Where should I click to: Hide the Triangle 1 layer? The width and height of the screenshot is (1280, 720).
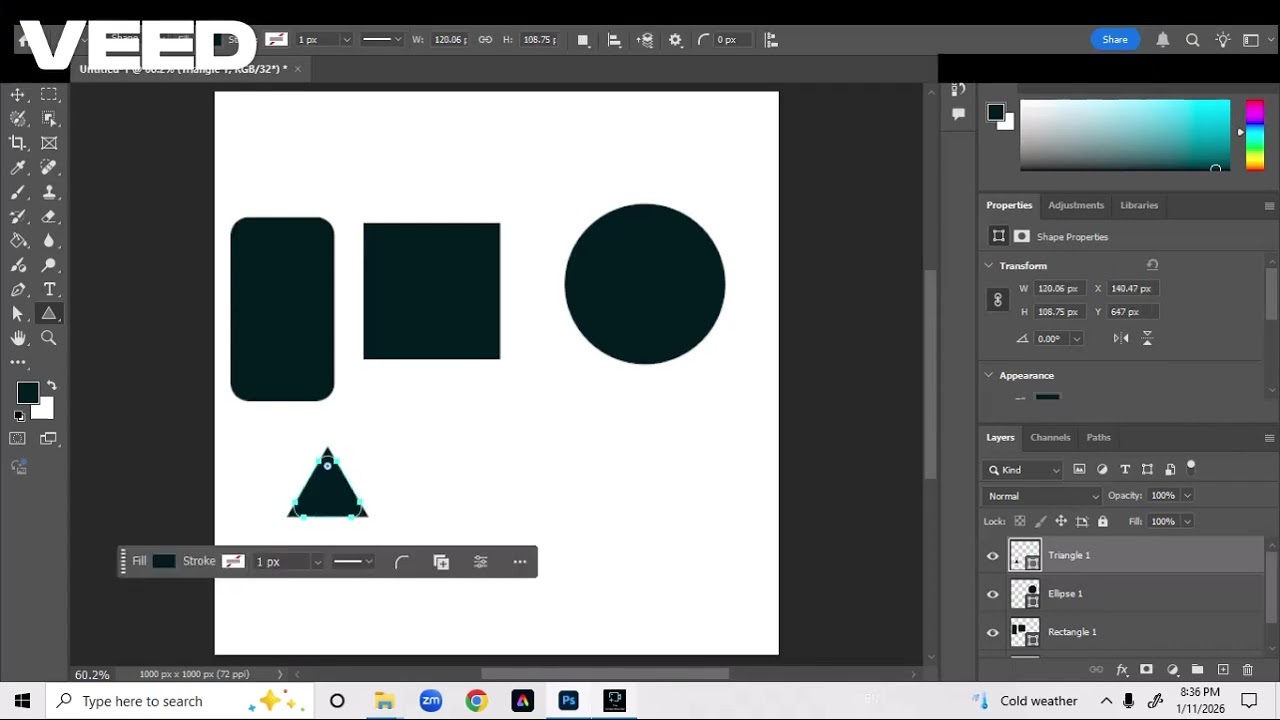click(x=993, y=556)
